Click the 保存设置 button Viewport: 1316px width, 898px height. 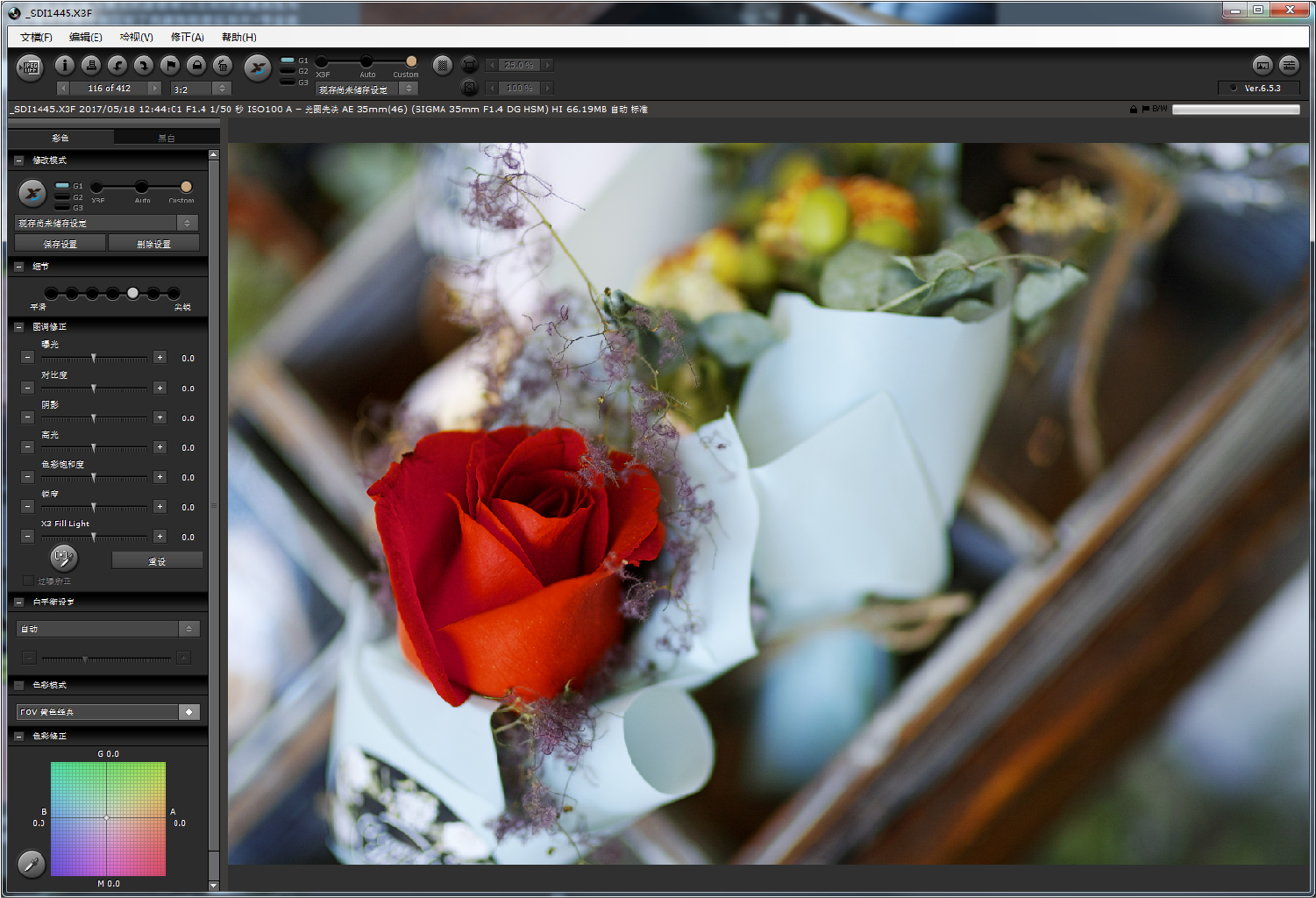tap(60, 244)
